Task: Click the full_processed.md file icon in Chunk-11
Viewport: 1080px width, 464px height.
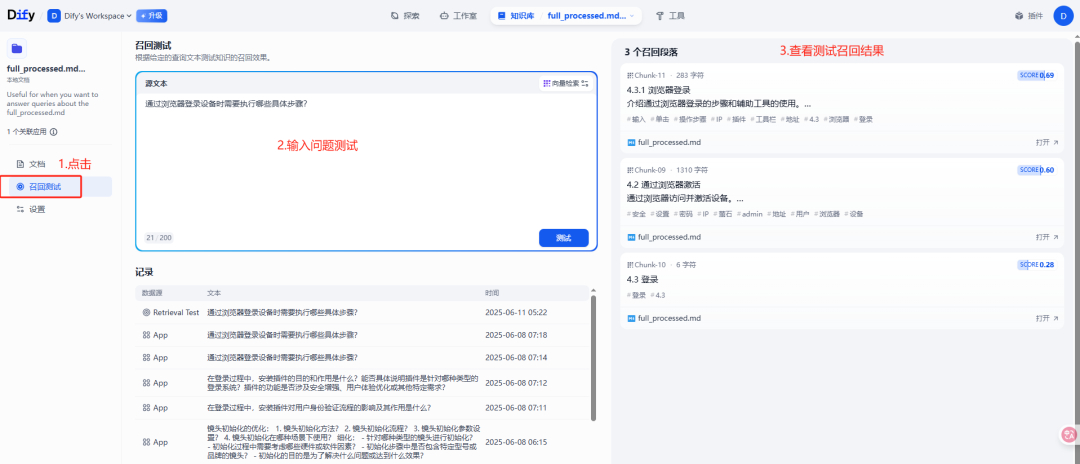Action: point(631,143)
